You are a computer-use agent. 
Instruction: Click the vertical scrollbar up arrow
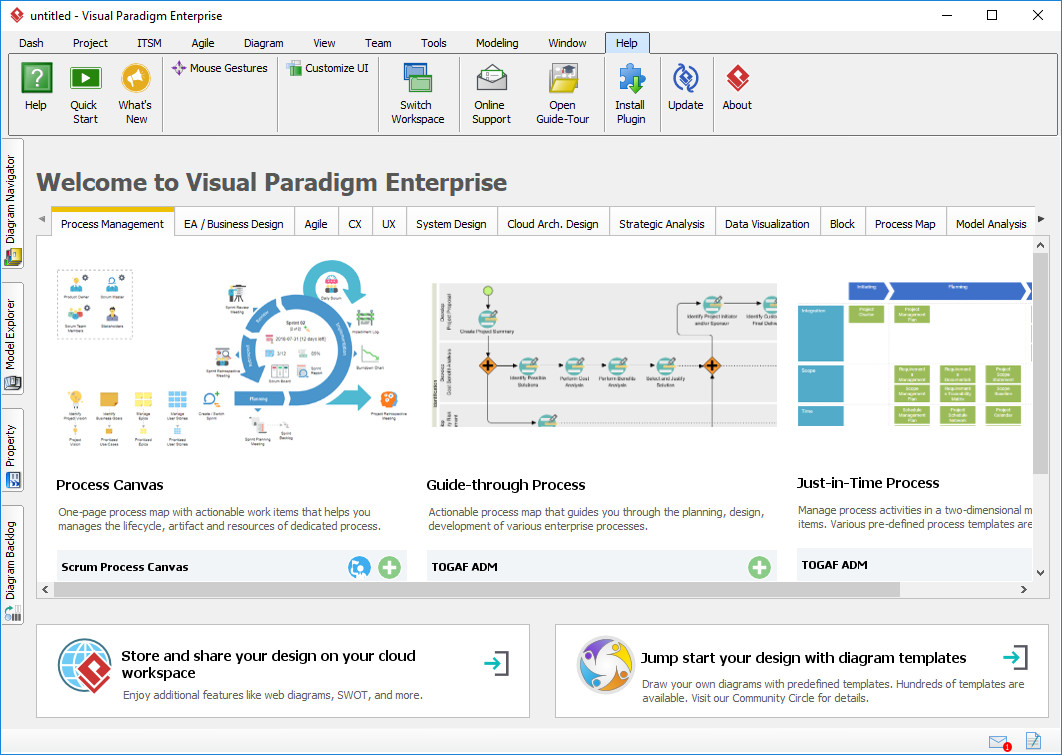1041,245
